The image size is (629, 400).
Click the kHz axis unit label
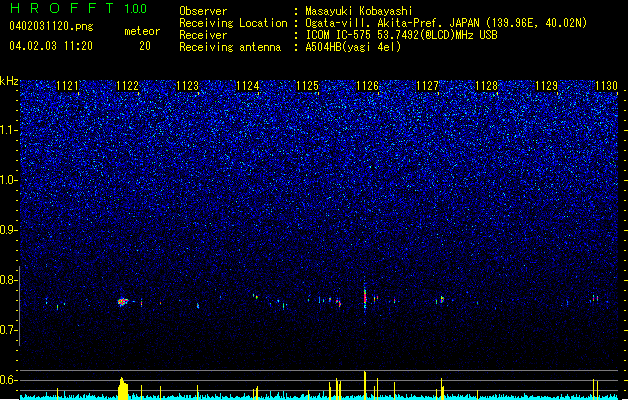tap(9, 81)
